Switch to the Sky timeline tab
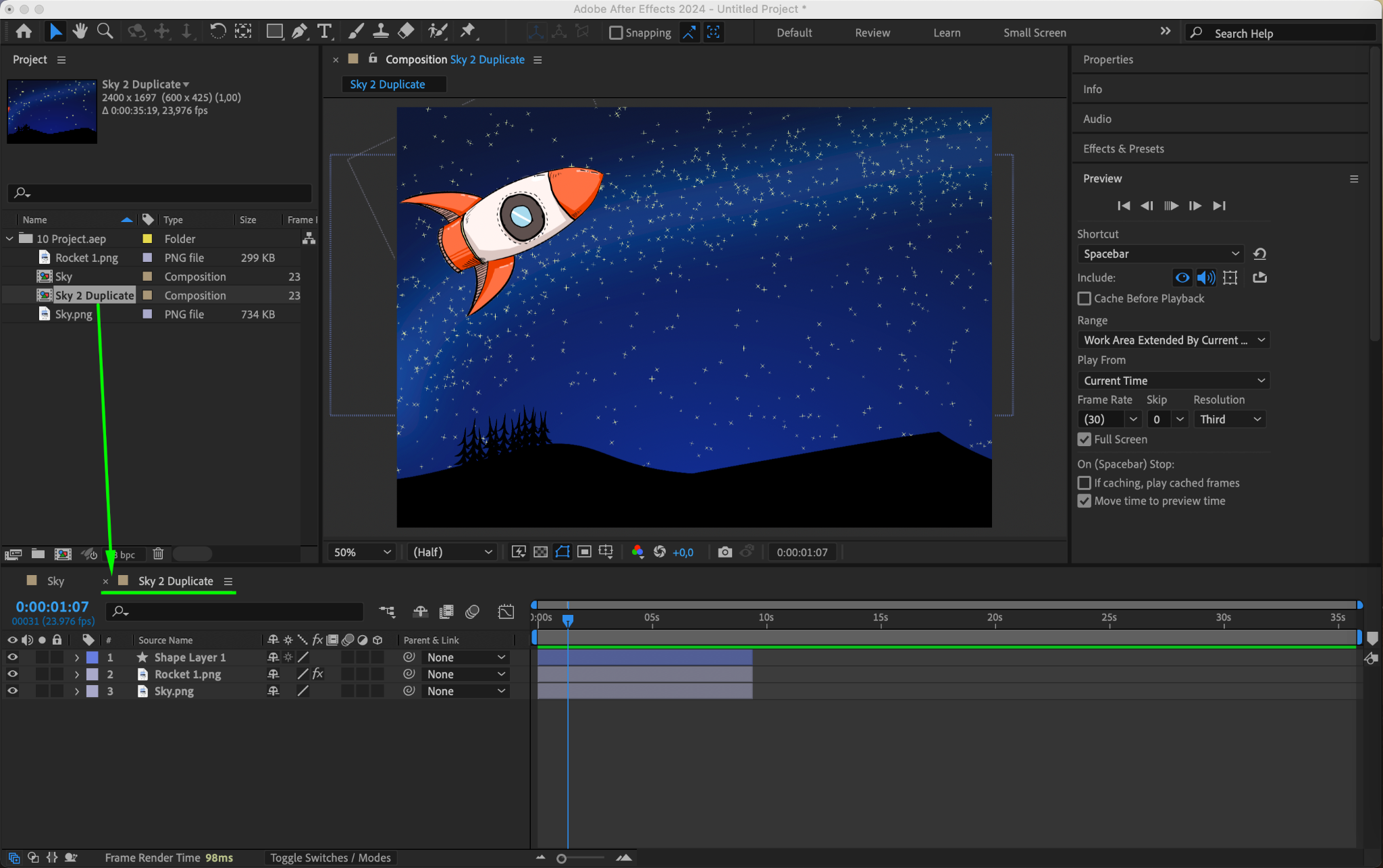The image size is (1383, 868). pos(55,581)
